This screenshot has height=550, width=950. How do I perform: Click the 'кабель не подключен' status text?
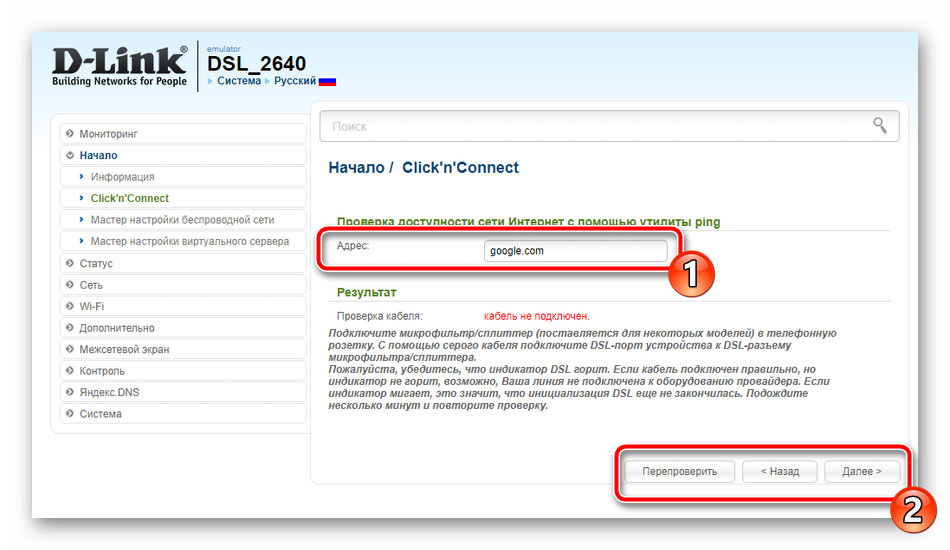click(x=536, y=316)
